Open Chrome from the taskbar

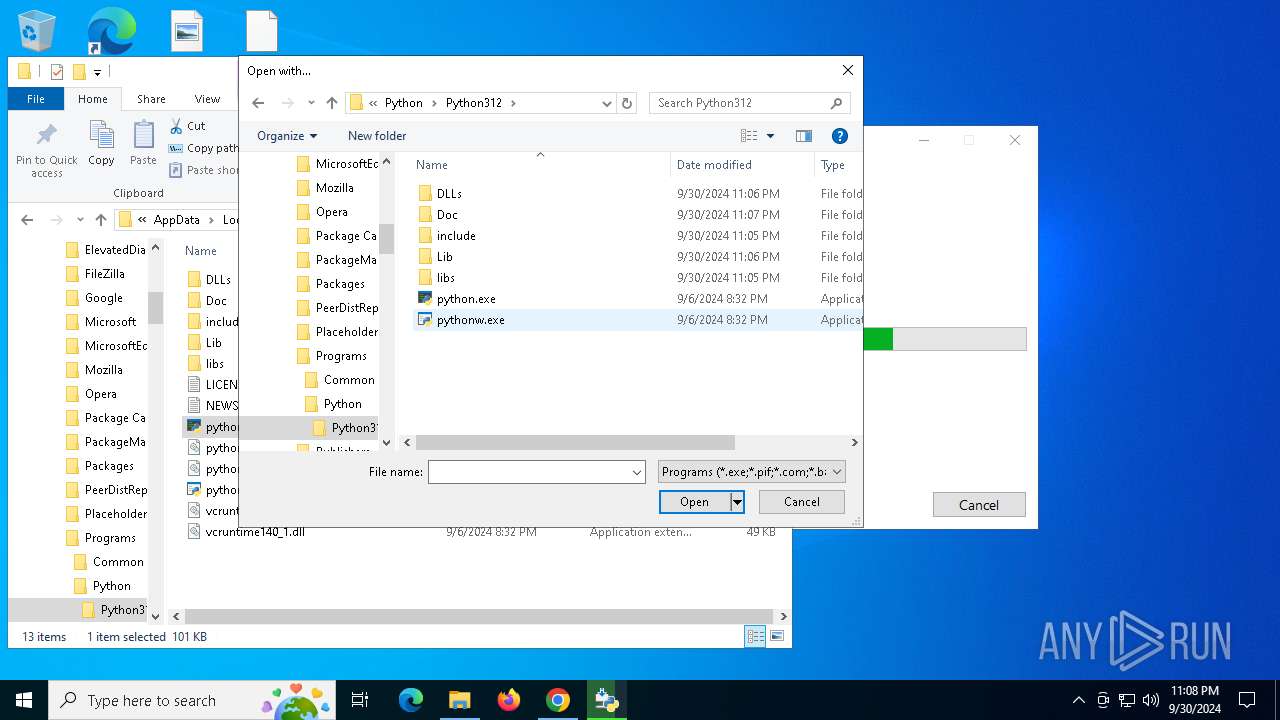(x=558, y=700)
